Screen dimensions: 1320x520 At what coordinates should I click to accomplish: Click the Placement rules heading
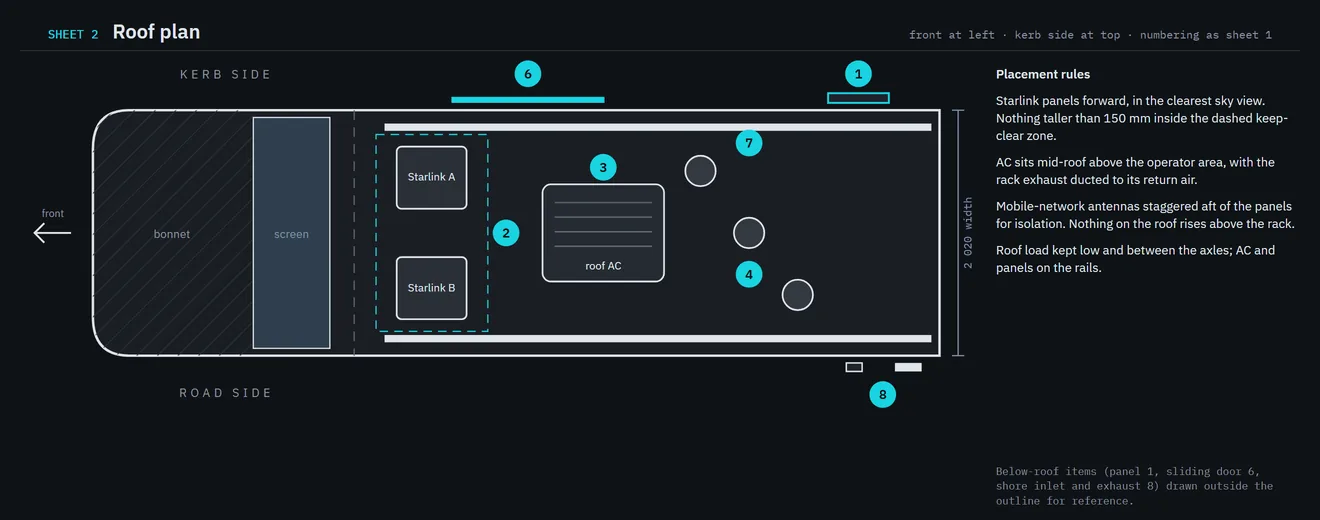[x=1043, y=75]
